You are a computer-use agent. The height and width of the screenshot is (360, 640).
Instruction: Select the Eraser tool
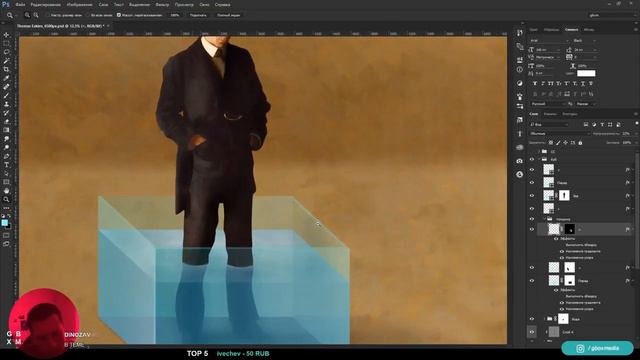tap(6, 122)
